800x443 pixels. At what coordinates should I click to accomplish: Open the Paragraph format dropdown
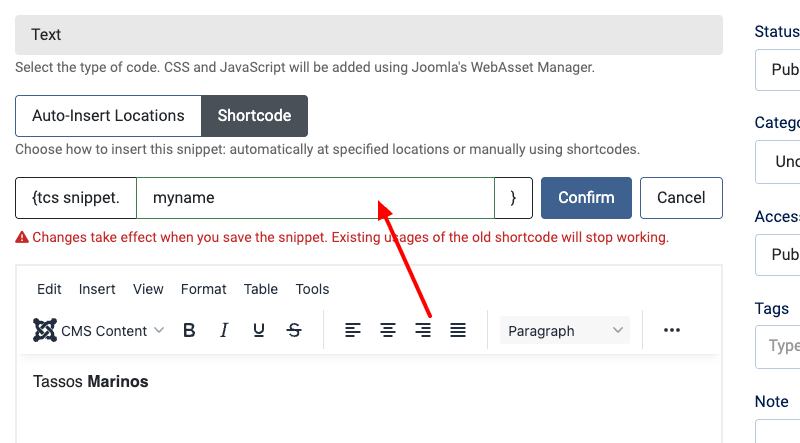(565, 331)
